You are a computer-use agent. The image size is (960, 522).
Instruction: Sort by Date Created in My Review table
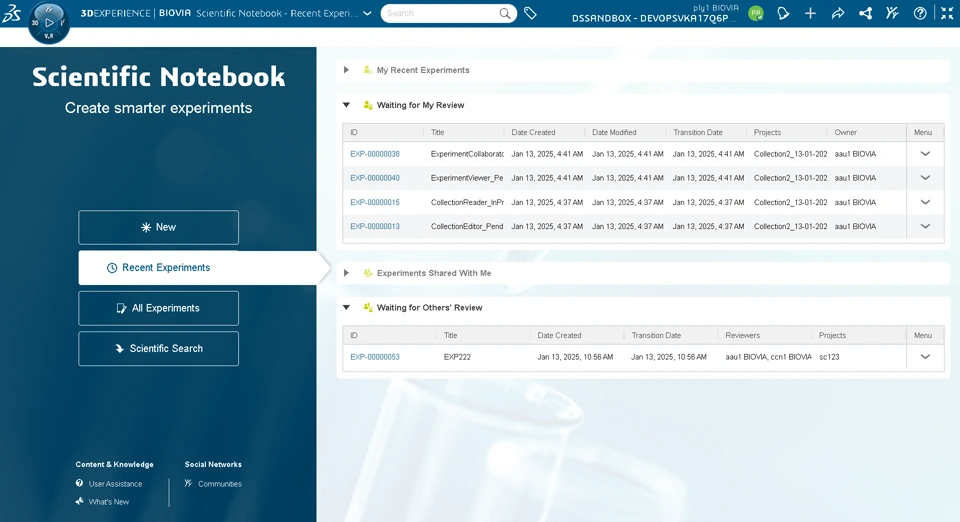[533, 132]
